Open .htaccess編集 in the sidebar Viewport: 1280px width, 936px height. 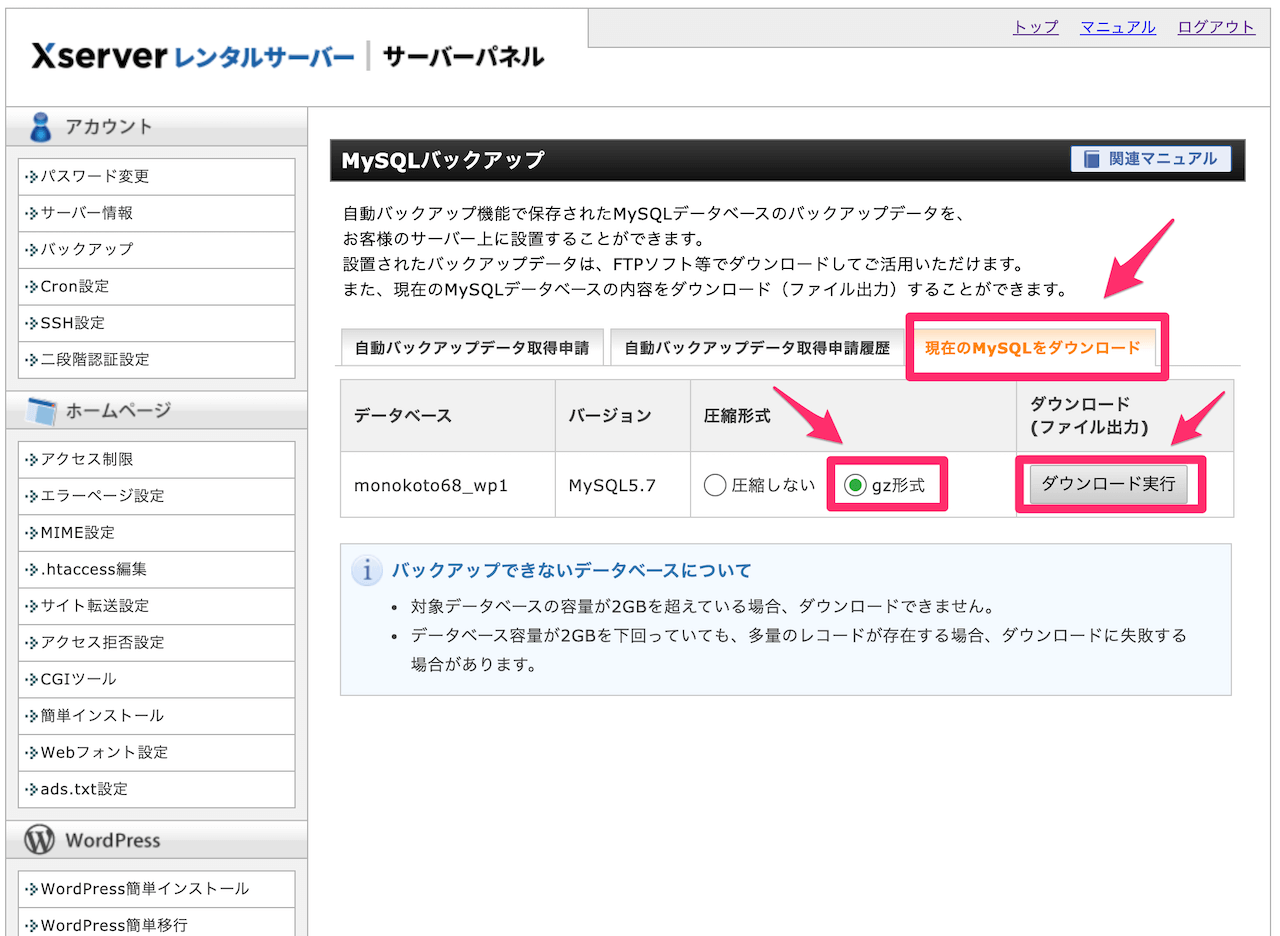click(x=157, y=569)
